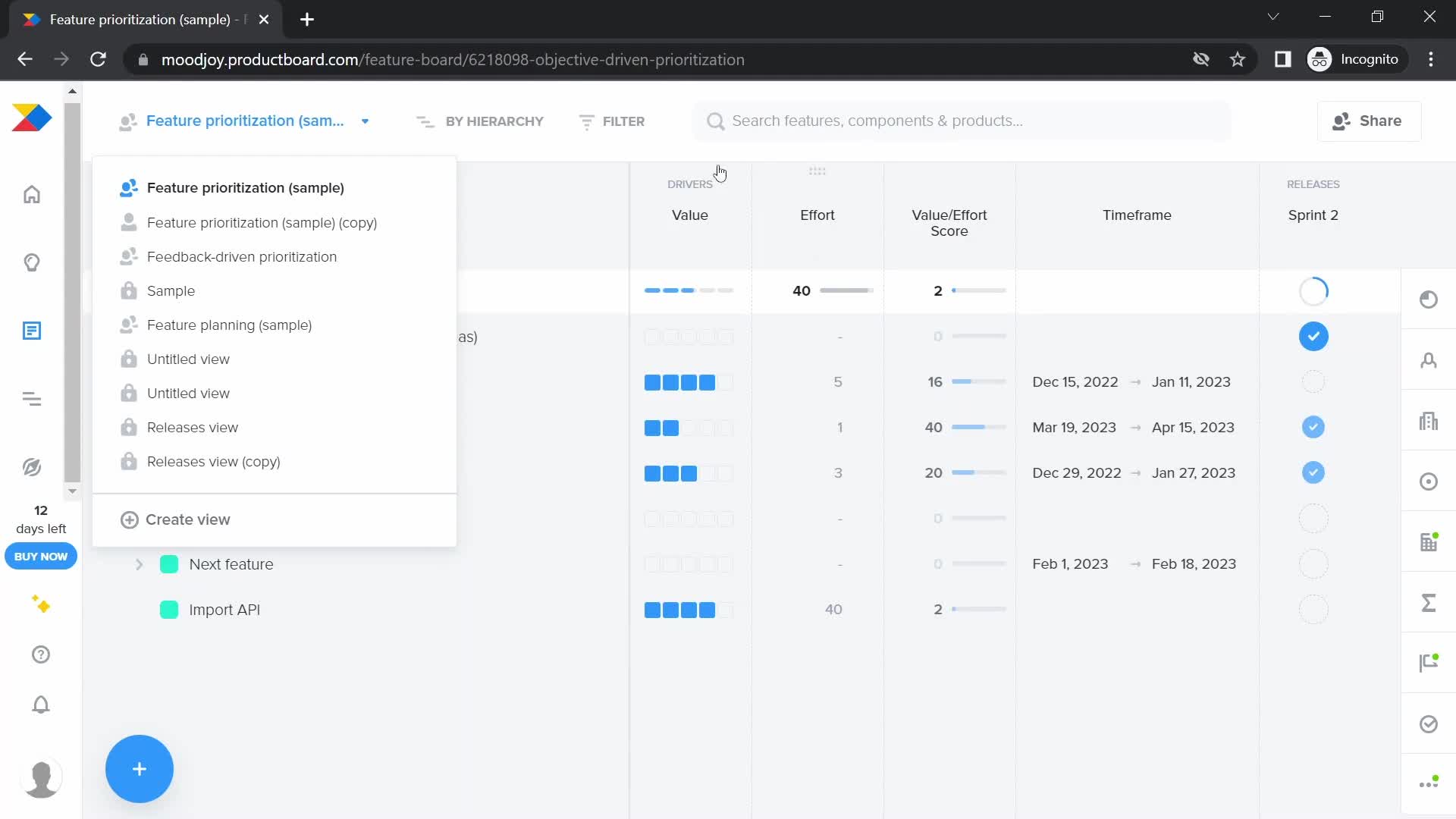Image resolution: width=1456 pixels, height=819 pixels.
Task: Open the user segments icon in right panel
Action: click(x=1429, y=360)
